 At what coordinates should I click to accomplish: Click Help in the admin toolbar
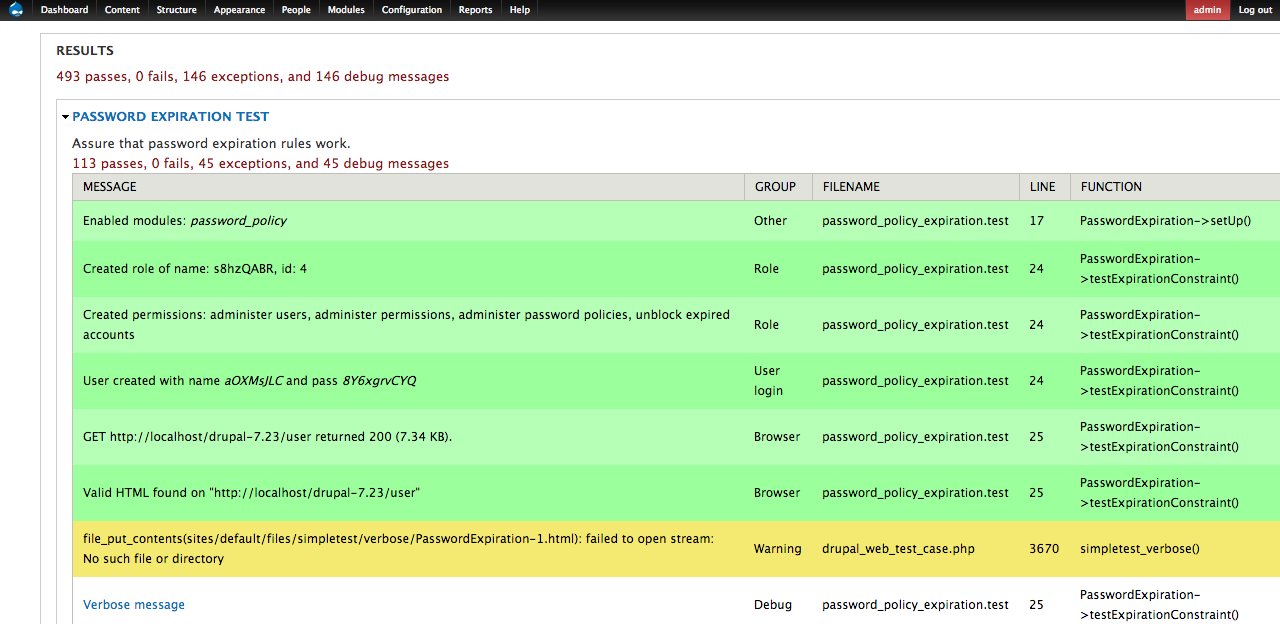point(519,10)
